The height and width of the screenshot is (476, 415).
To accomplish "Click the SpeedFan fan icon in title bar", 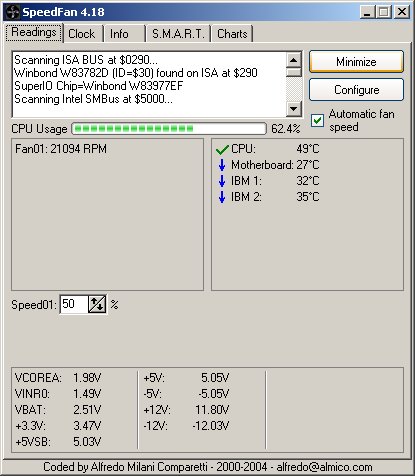I will [13, 12].
